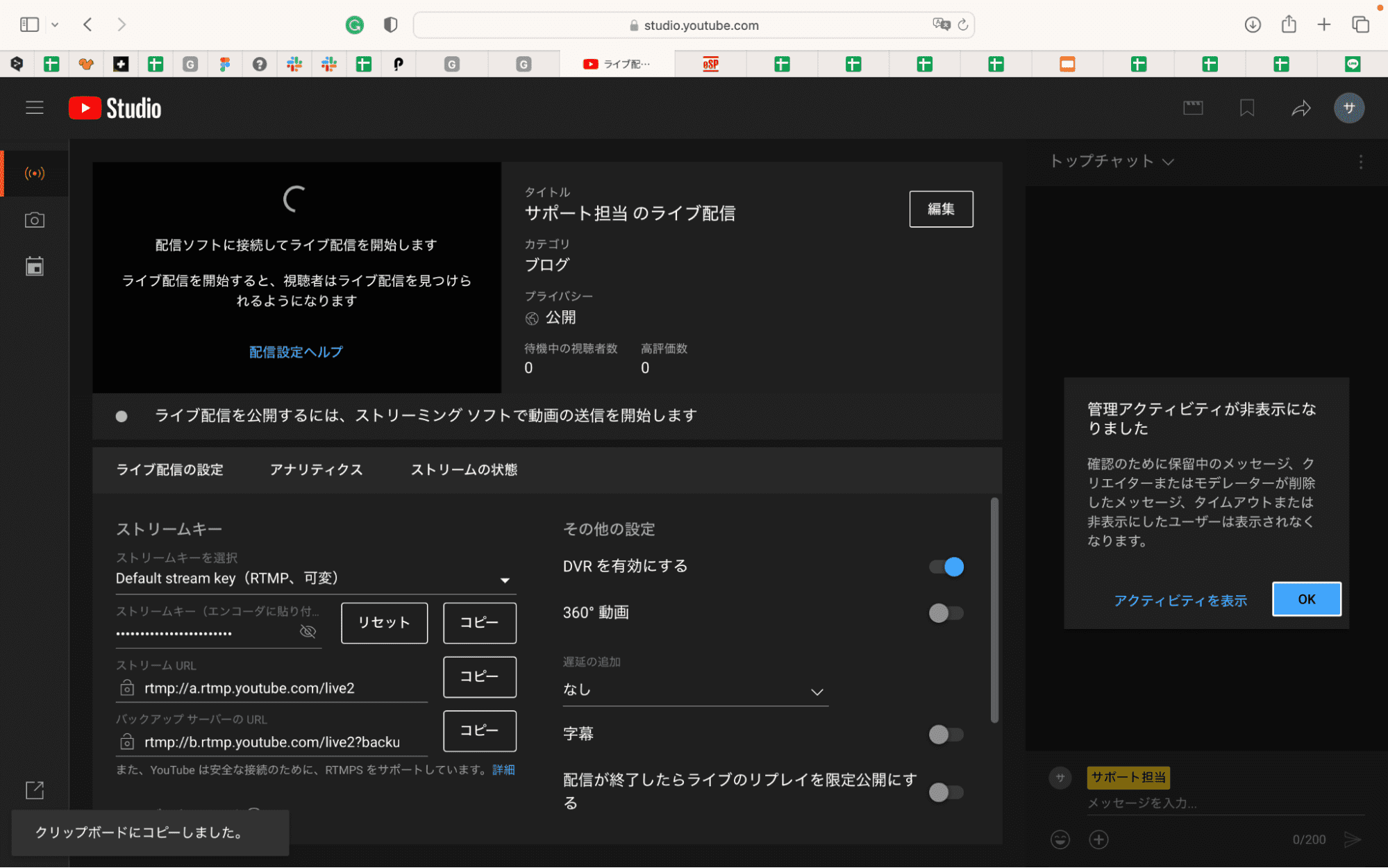Click the backup rtmp://b.rtmp URL field
This screenshot has width=1388, height=868.
[272, 742]
